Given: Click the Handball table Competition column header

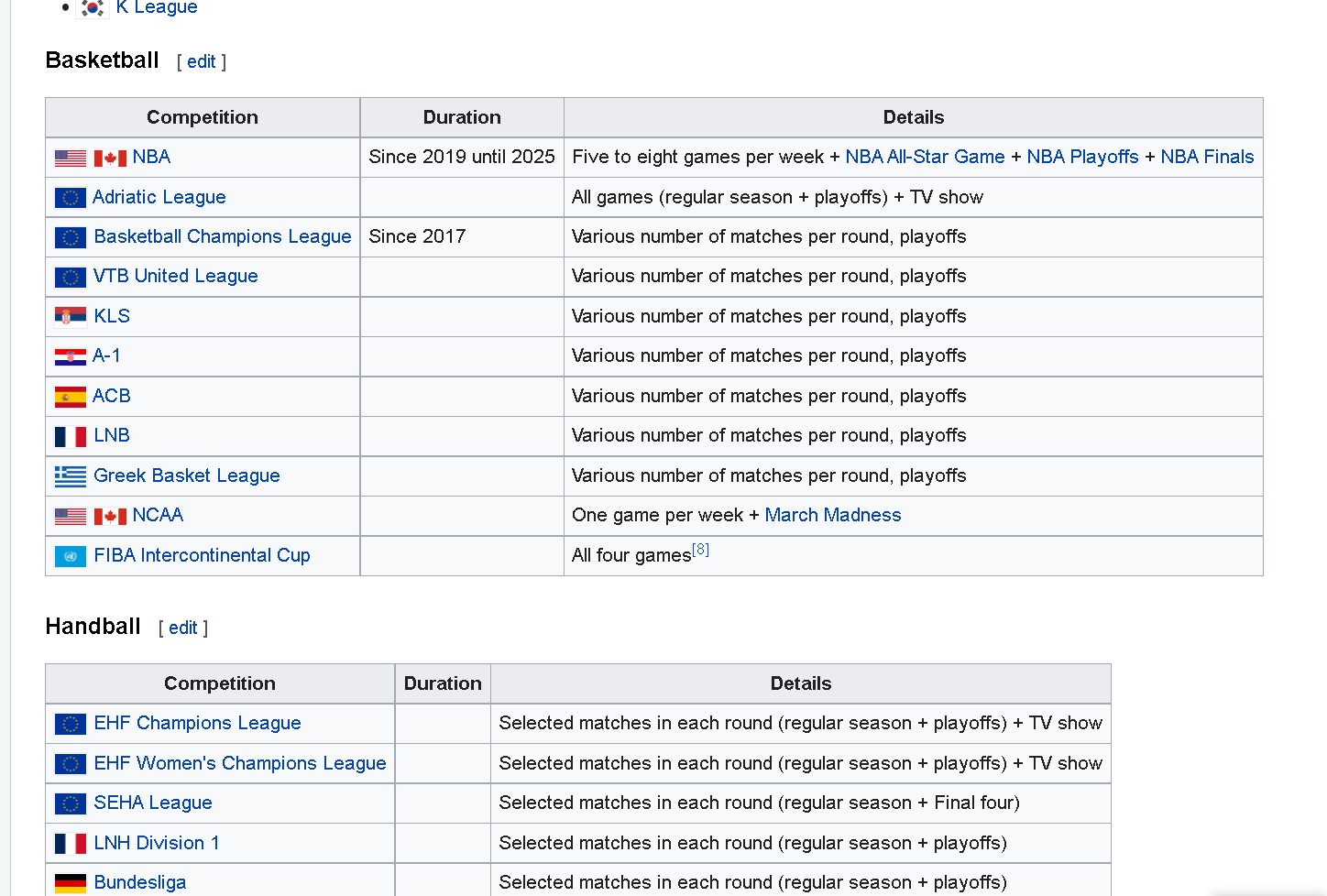Looking at the screenshot, I should point(220,683).
